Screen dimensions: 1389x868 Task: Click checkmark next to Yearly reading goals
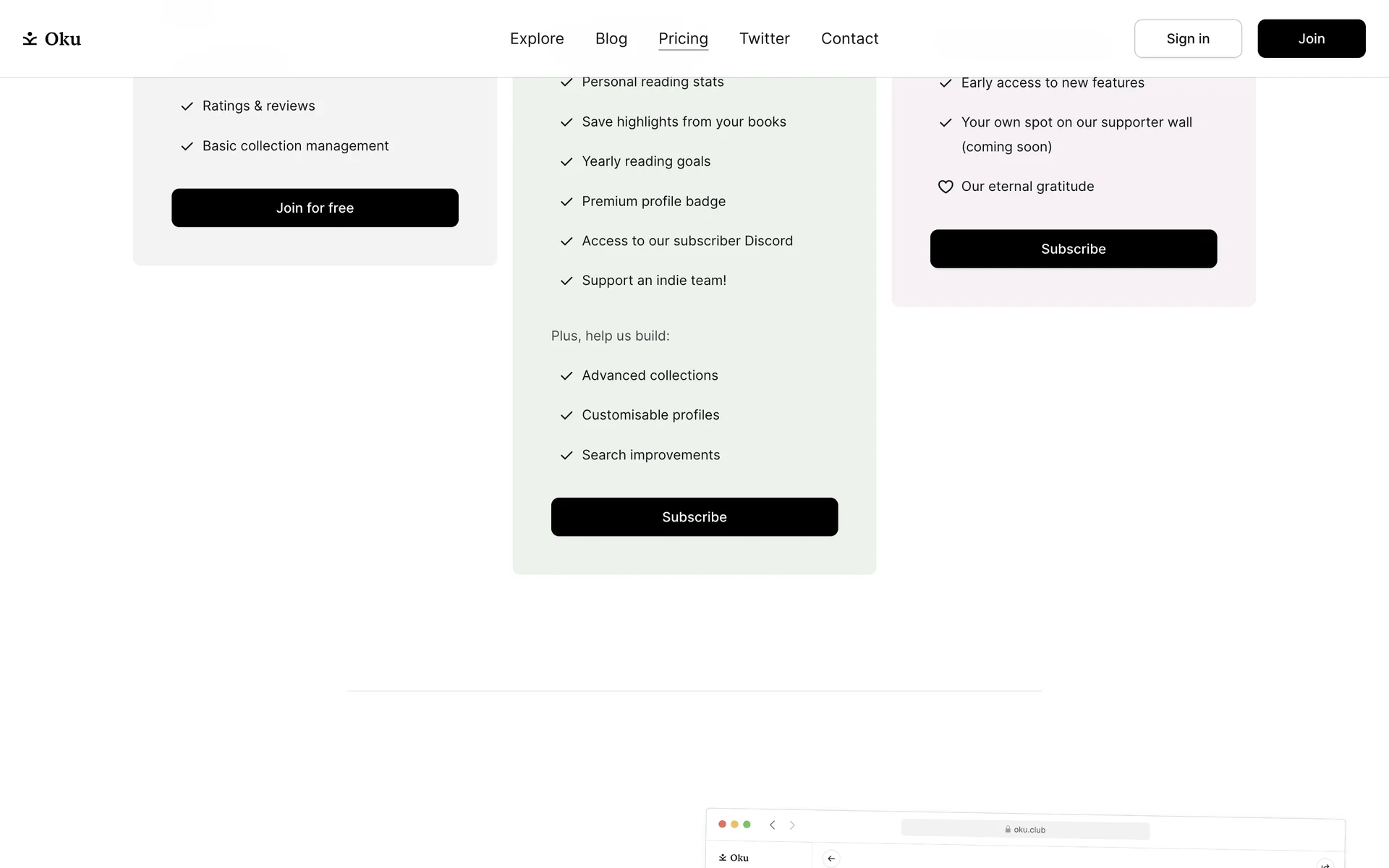pos(566,162)
